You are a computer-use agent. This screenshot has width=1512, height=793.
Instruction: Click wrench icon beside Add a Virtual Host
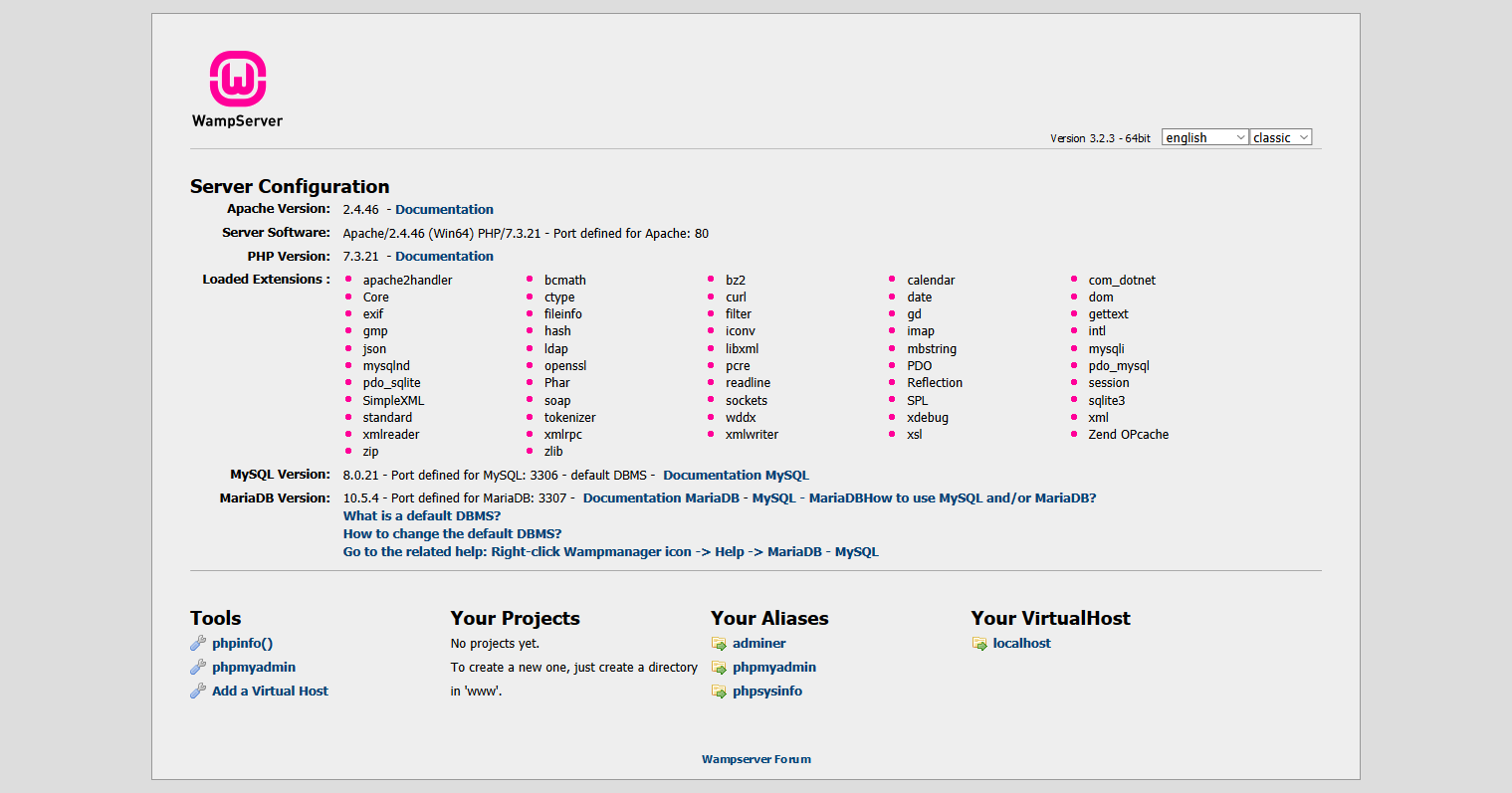click(x=198, y=692)
